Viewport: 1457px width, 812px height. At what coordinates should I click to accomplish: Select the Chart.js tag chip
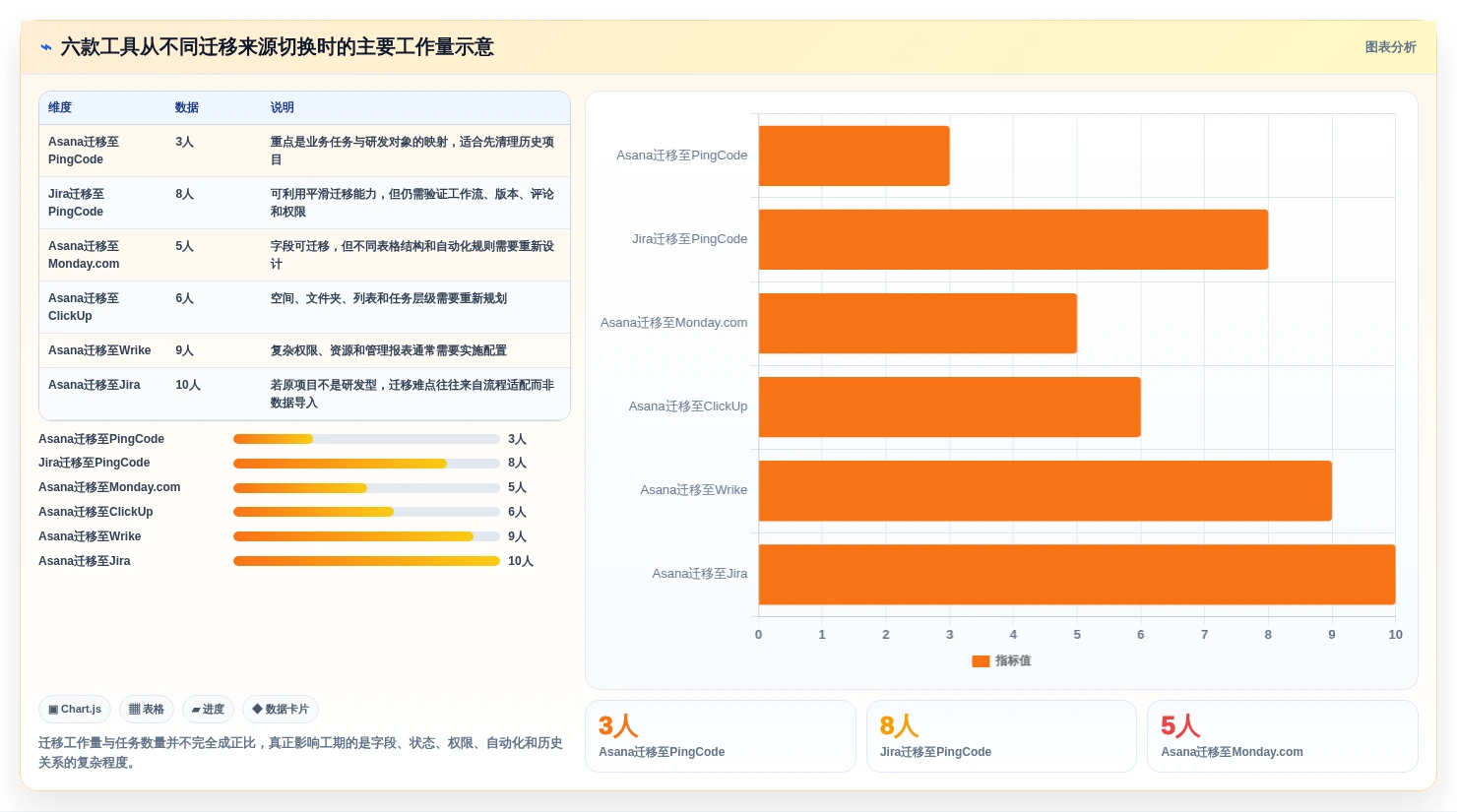click(75, 709)
